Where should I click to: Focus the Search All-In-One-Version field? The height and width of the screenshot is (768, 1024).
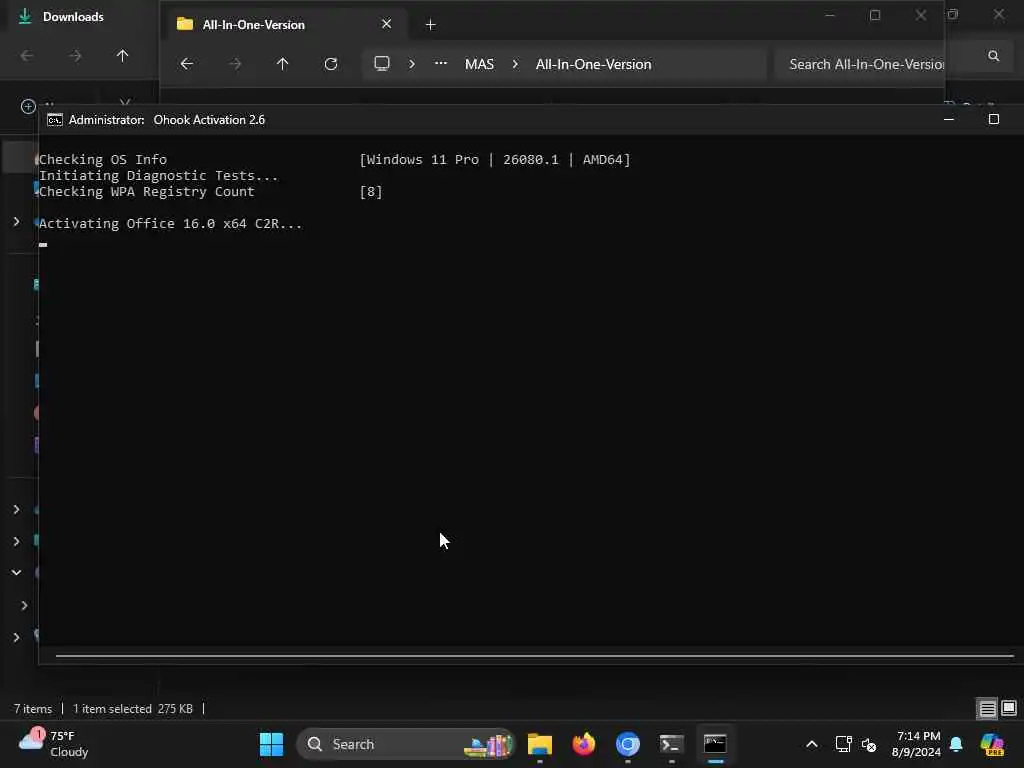click(859, 64)
